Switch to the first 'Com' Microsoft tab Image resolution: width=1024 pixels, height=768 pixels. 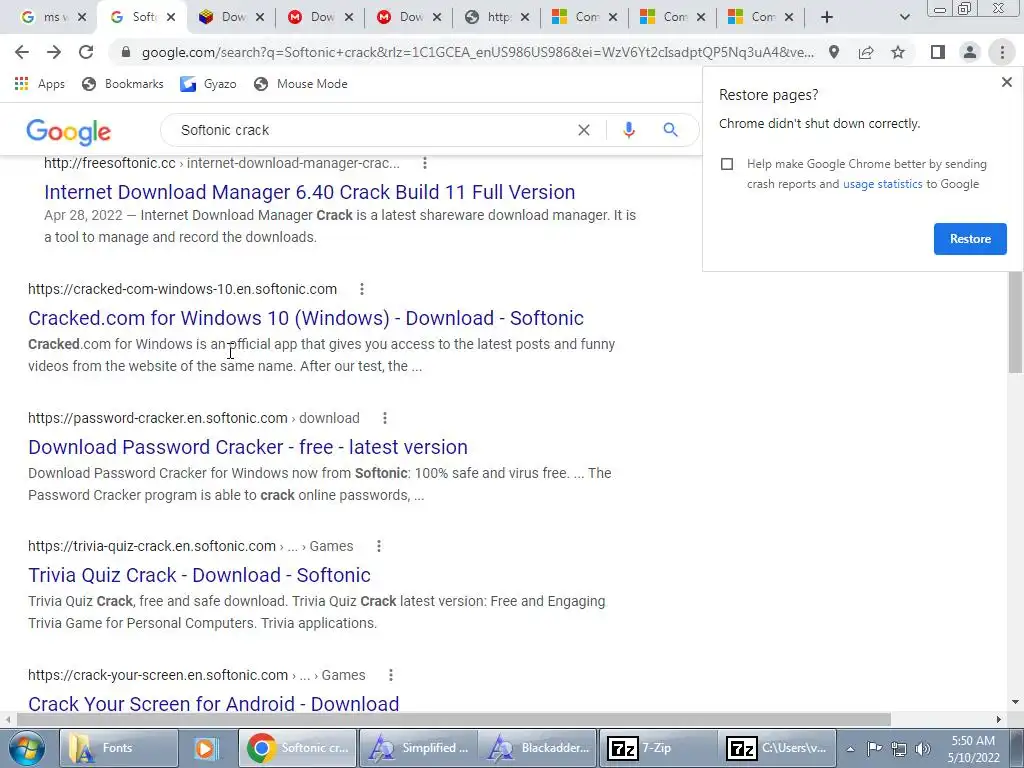click(585, 18)
